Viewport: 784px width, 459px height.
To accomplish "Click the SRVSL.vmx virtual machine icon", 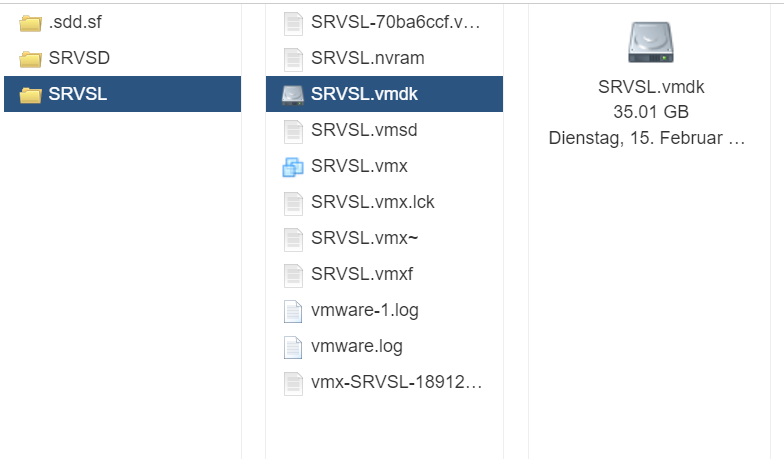I will pyautogui.click(x=292, y=167).
